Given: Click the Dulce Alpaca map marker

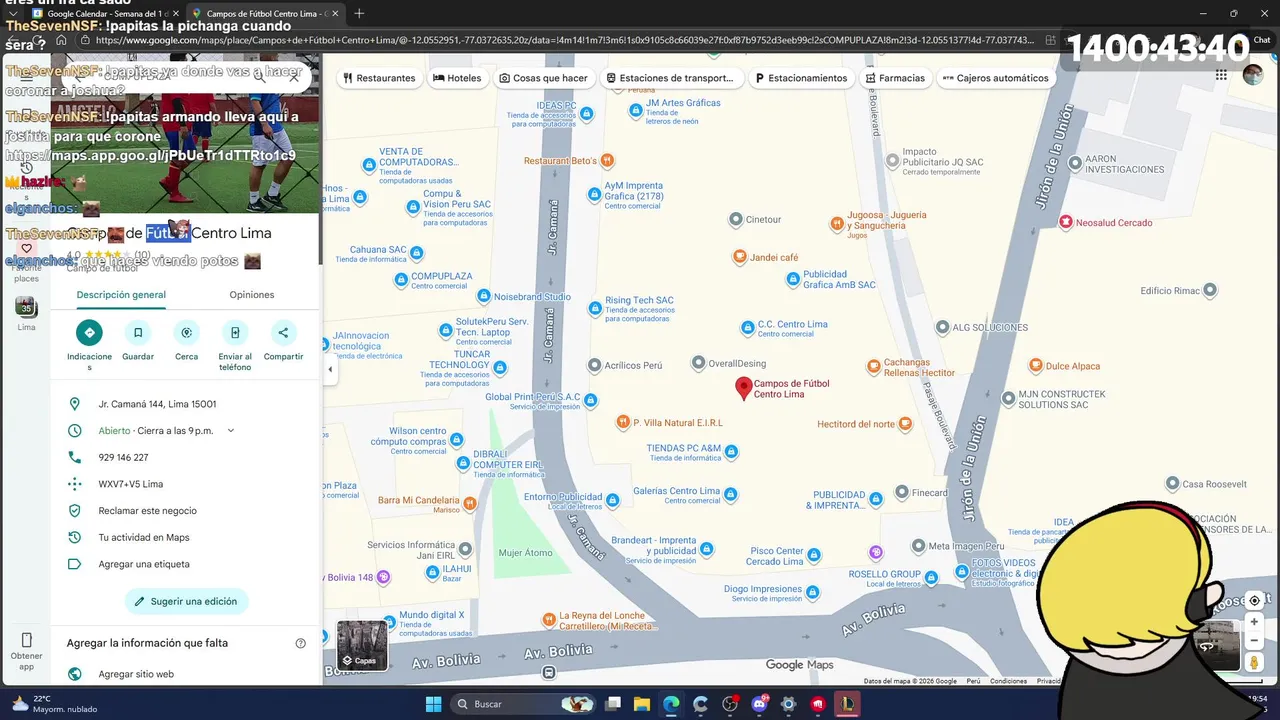Looking at the screenshot, I should click(1036, 366).
